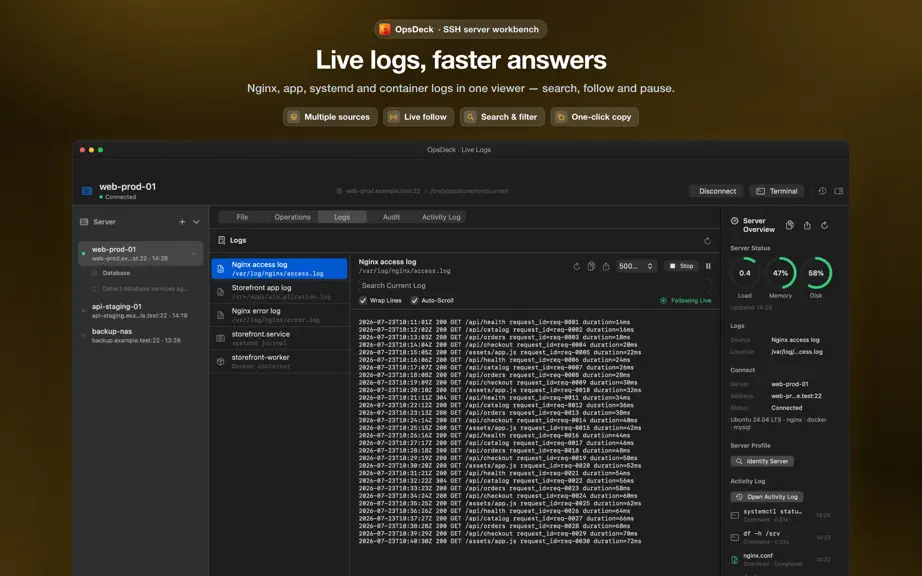The image size is (922, 576).
Task: Open the Audit tab
Action: [391, 217]
